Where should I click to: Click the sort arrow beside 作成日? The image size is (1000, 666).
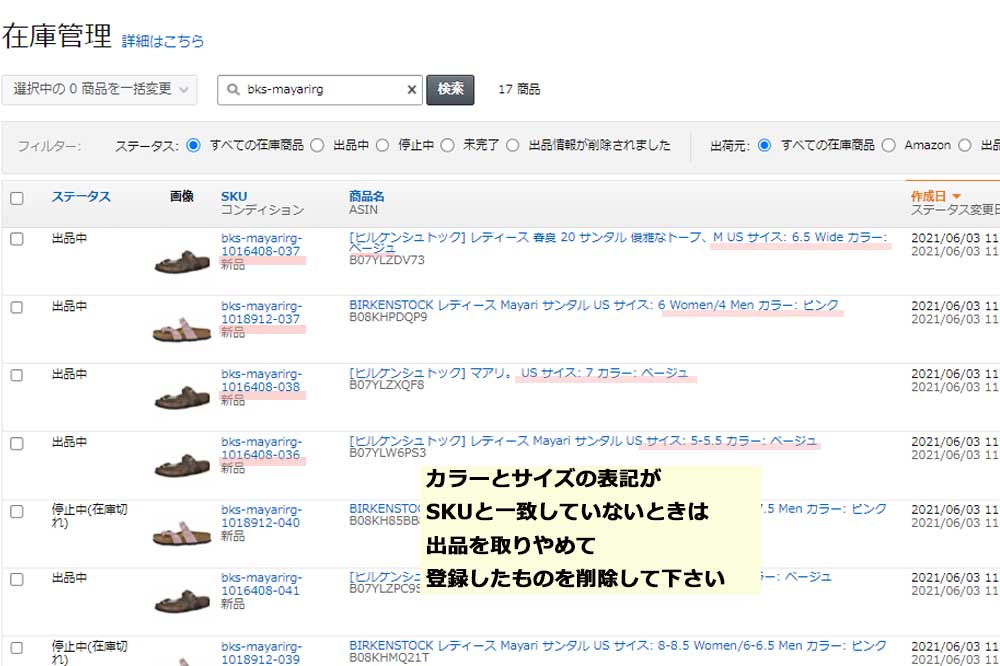tap(956, 196)
